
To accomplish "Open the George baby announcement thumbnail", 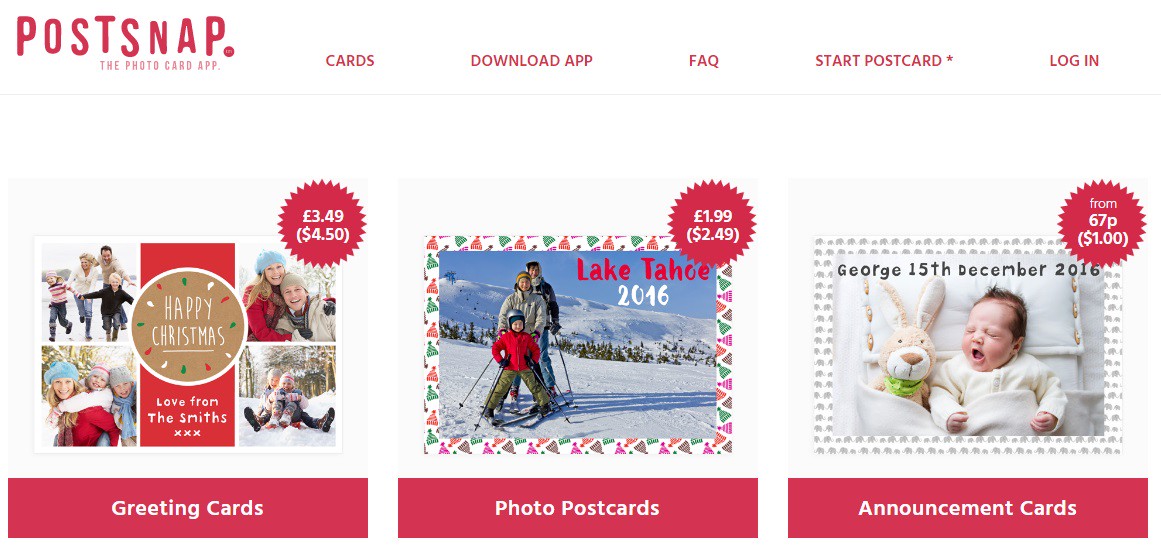I will [x=968, y=345].
